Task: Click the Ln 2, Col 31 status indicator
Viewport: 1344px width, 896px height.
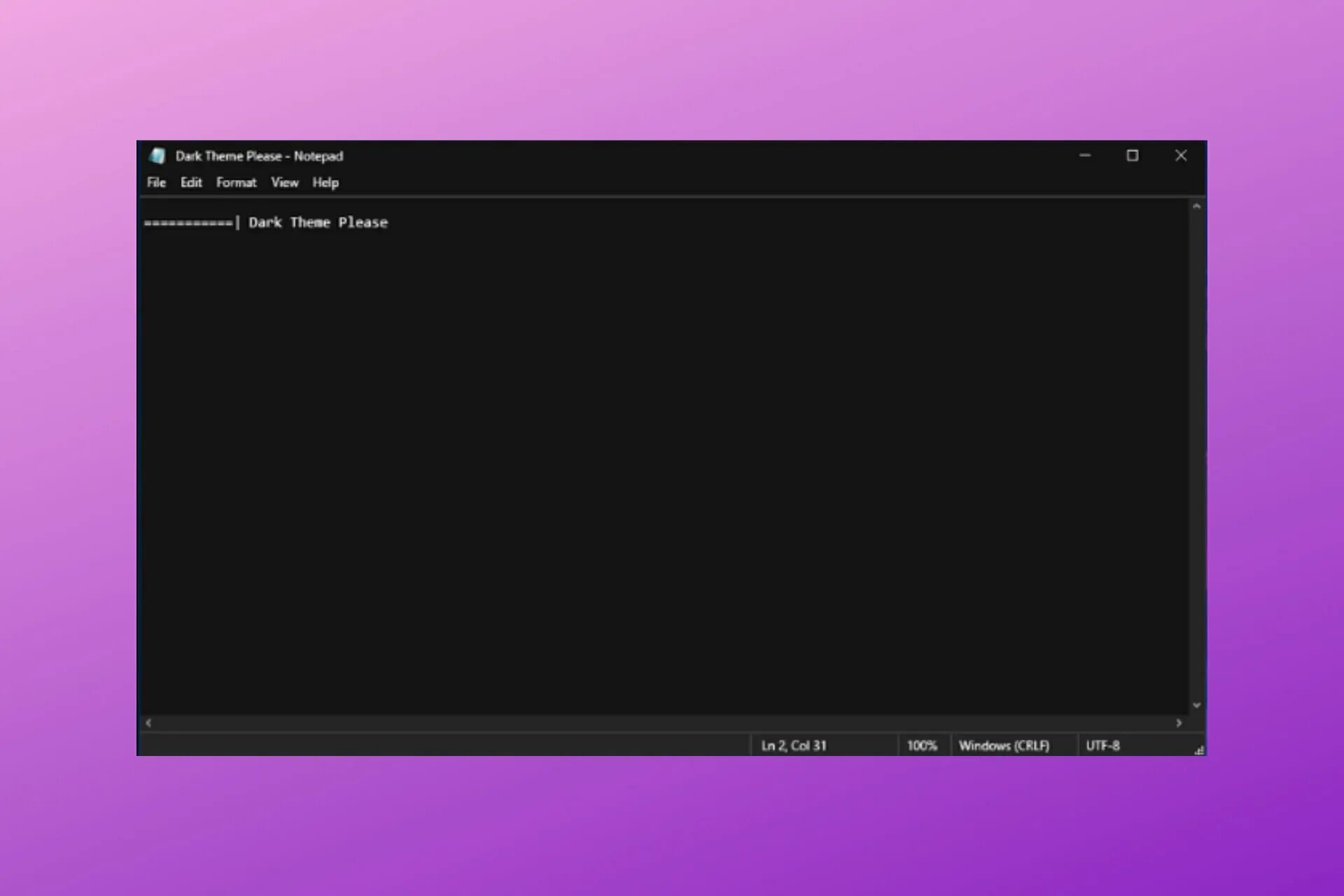Action: click(x=794, y=745)
